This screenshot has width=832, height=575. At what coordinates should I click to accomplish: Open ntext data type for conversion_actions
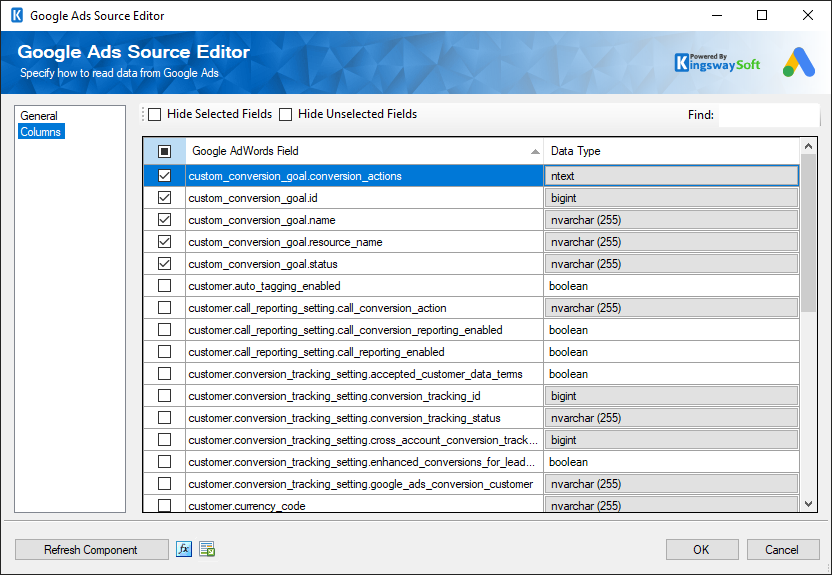pyautogui.click(x=671, y=176)
